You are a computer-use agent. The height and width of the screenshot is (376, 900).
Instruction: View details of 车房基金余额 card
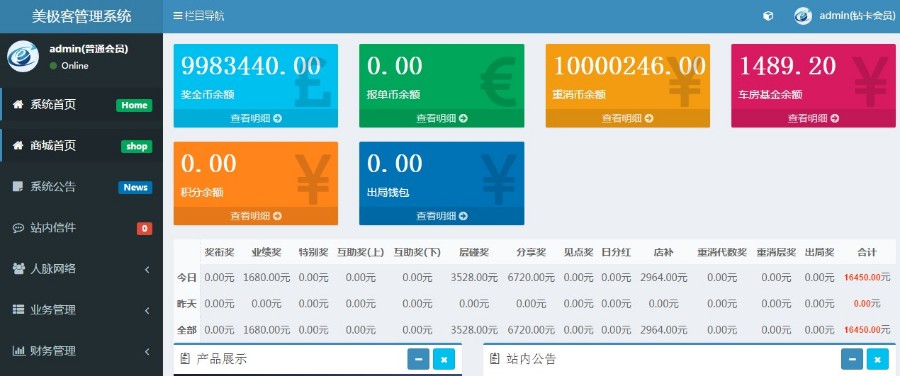coord(813,118)
